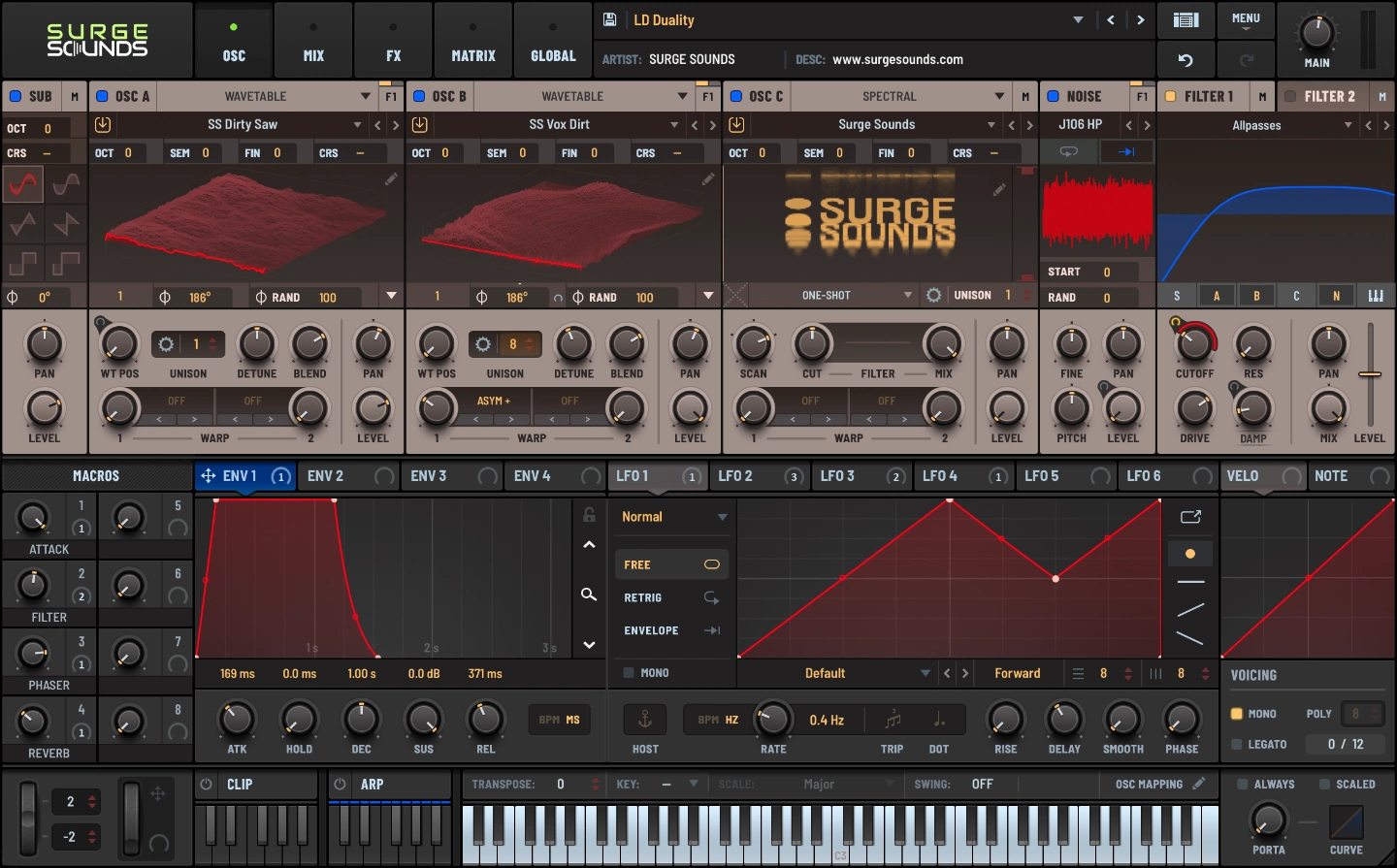Click the noise loop mode icon
1397x868 pixels.
pos(1069,152)
